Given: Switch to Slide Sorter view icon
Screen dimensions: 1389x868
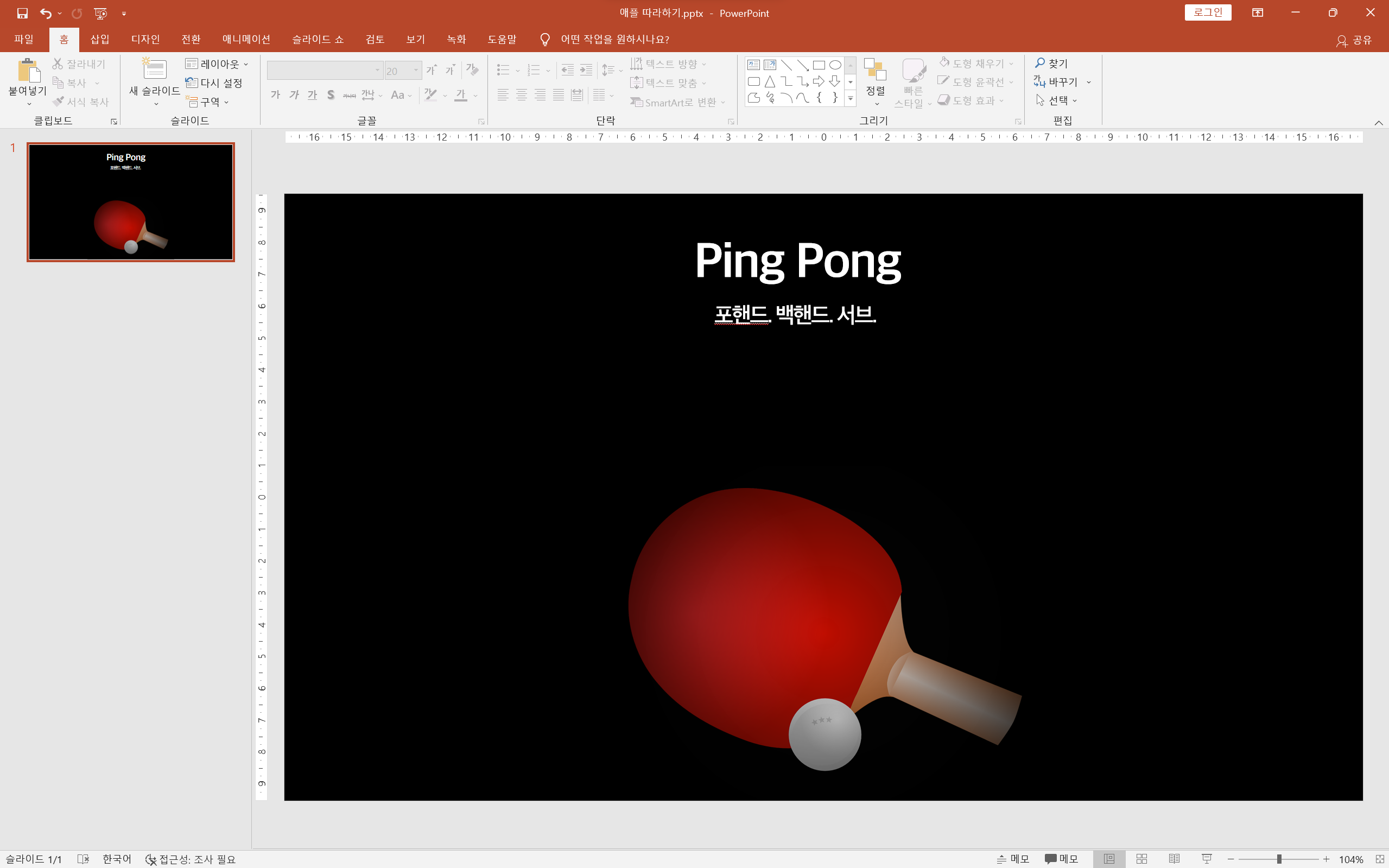Looking at the screenshot, I should tap(1141, 859).
